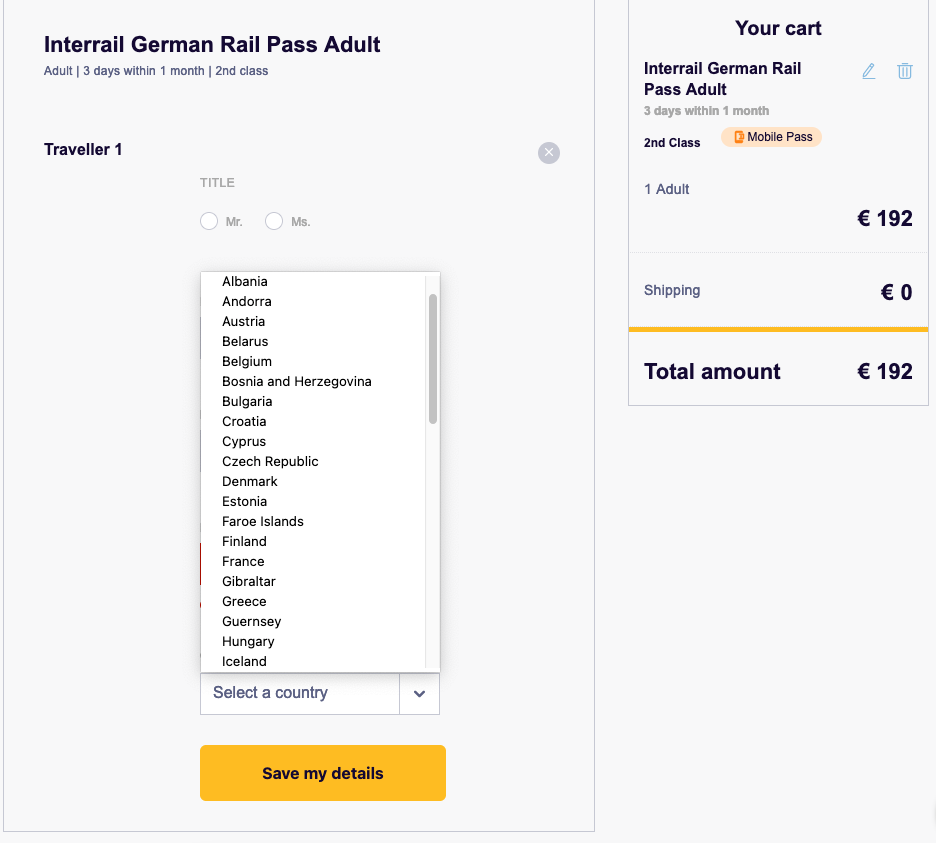936x843 pixels.
Task: Select Iceland at the list bottom
Action: (244, 662)
